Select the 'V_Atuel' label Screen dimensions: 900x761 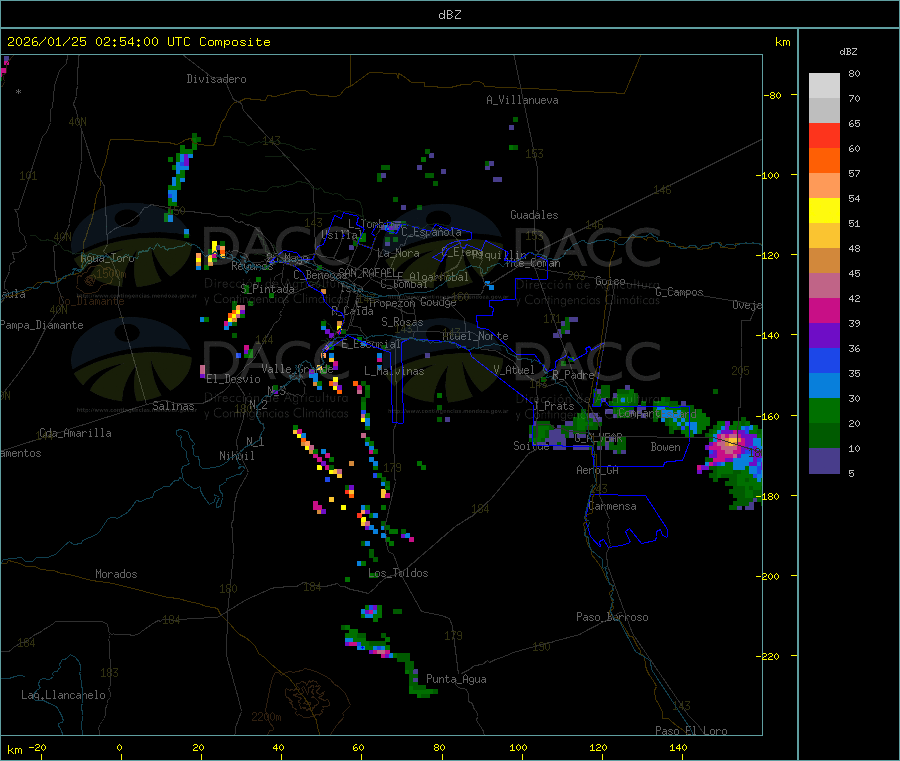[x=514, y=370]
